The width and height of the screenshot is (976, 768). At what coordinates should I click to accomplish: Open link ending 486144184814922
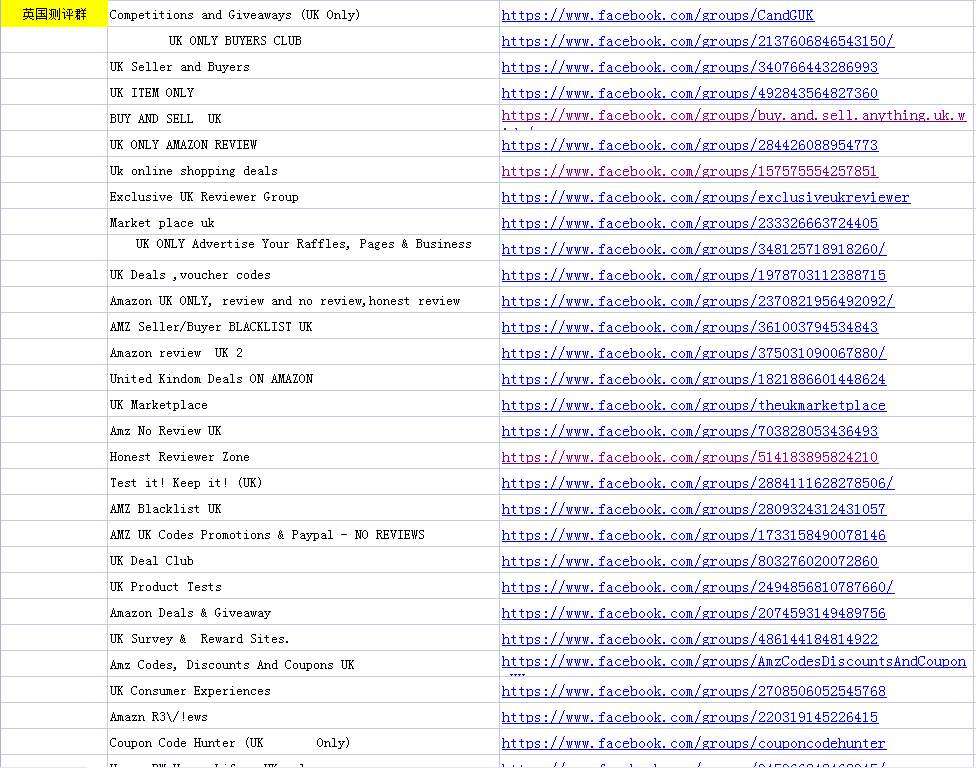690,639
